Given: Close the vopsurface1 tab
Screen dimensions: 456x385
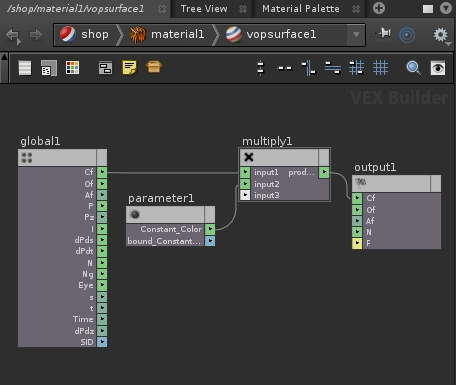Looking at the screenshot, I should (x=162, y=9).
